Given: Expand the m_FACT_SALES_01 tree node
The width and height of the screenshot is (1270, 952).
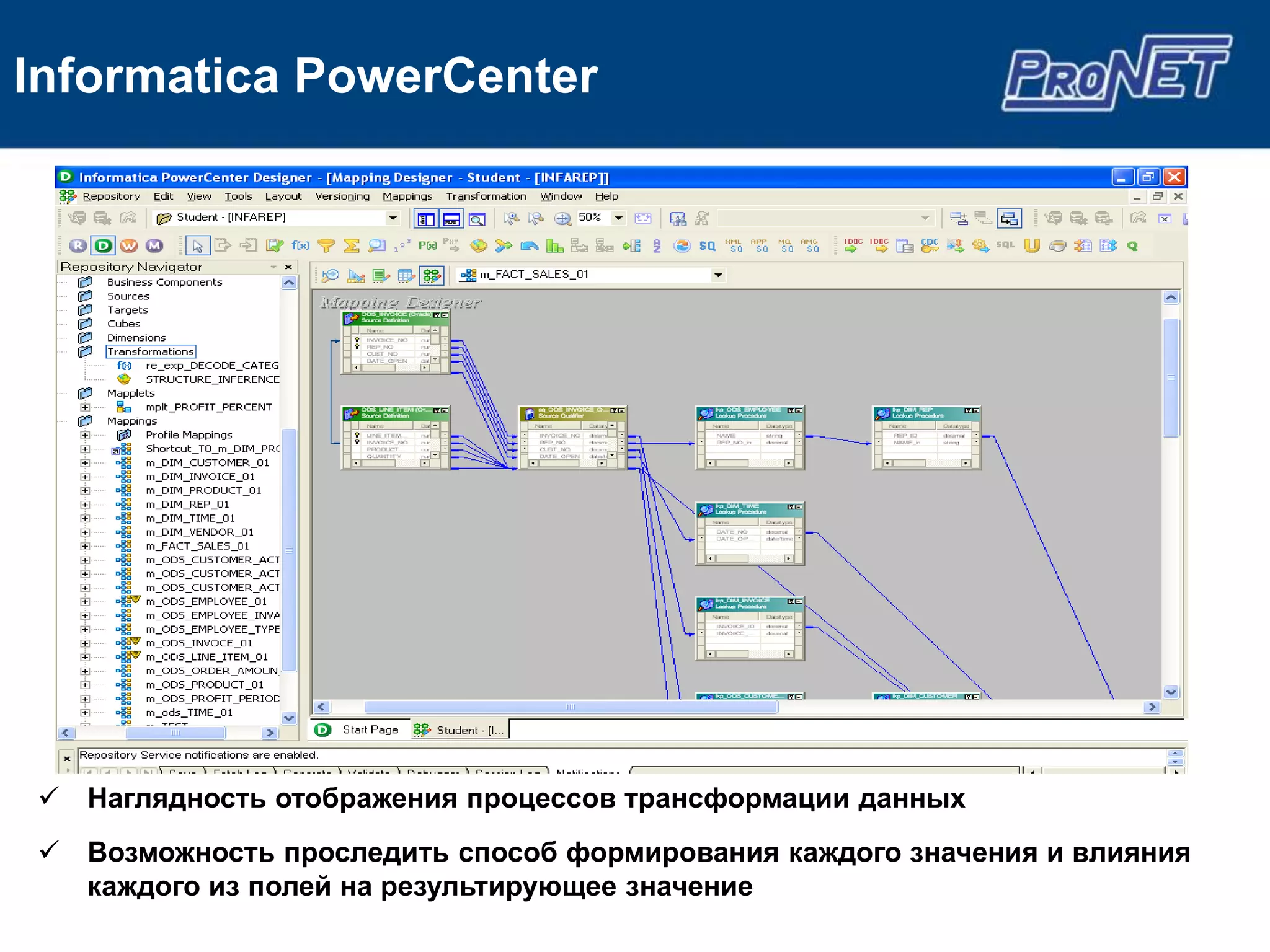Looking at the screenshot, I should pyautogui.click(x=85, y=546).
